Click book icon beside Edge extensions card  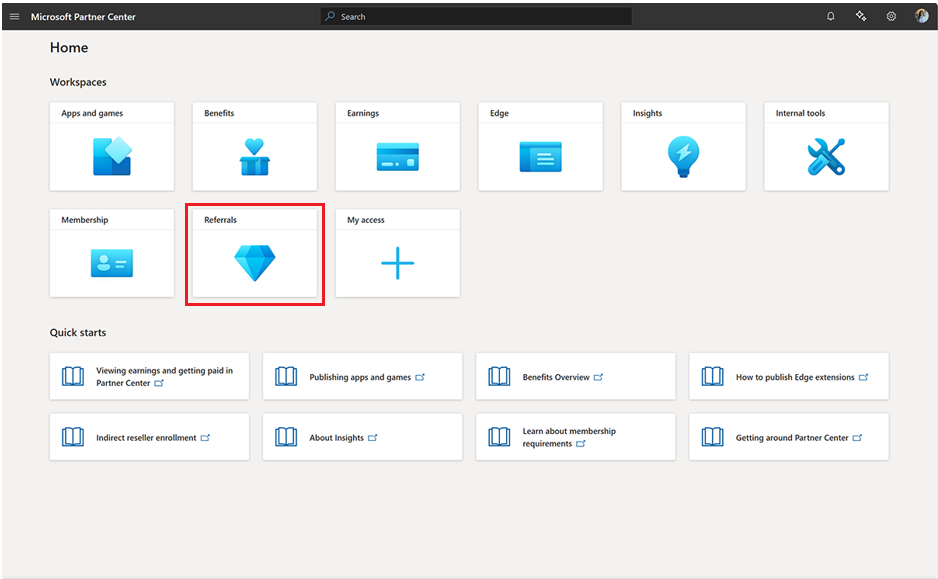pyautogui.click(x=712, y=376)
